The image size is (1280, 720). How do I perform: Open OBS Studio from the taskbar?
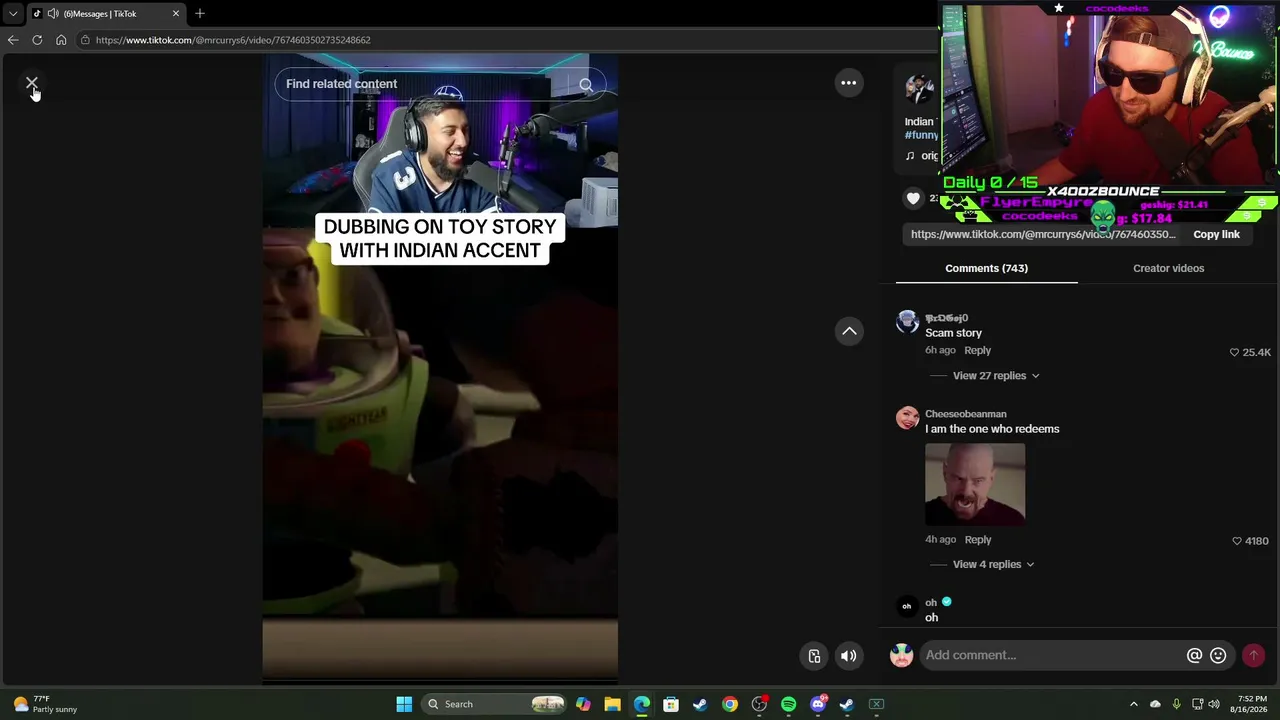(759, 704)
